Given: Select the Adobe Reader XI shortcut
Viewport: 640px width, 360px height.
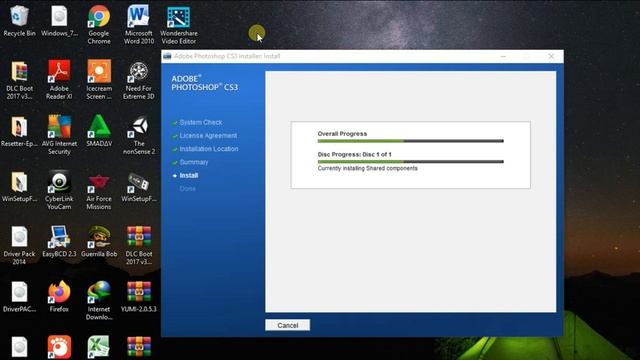Looking at the screenshot, I should point(59,80).
